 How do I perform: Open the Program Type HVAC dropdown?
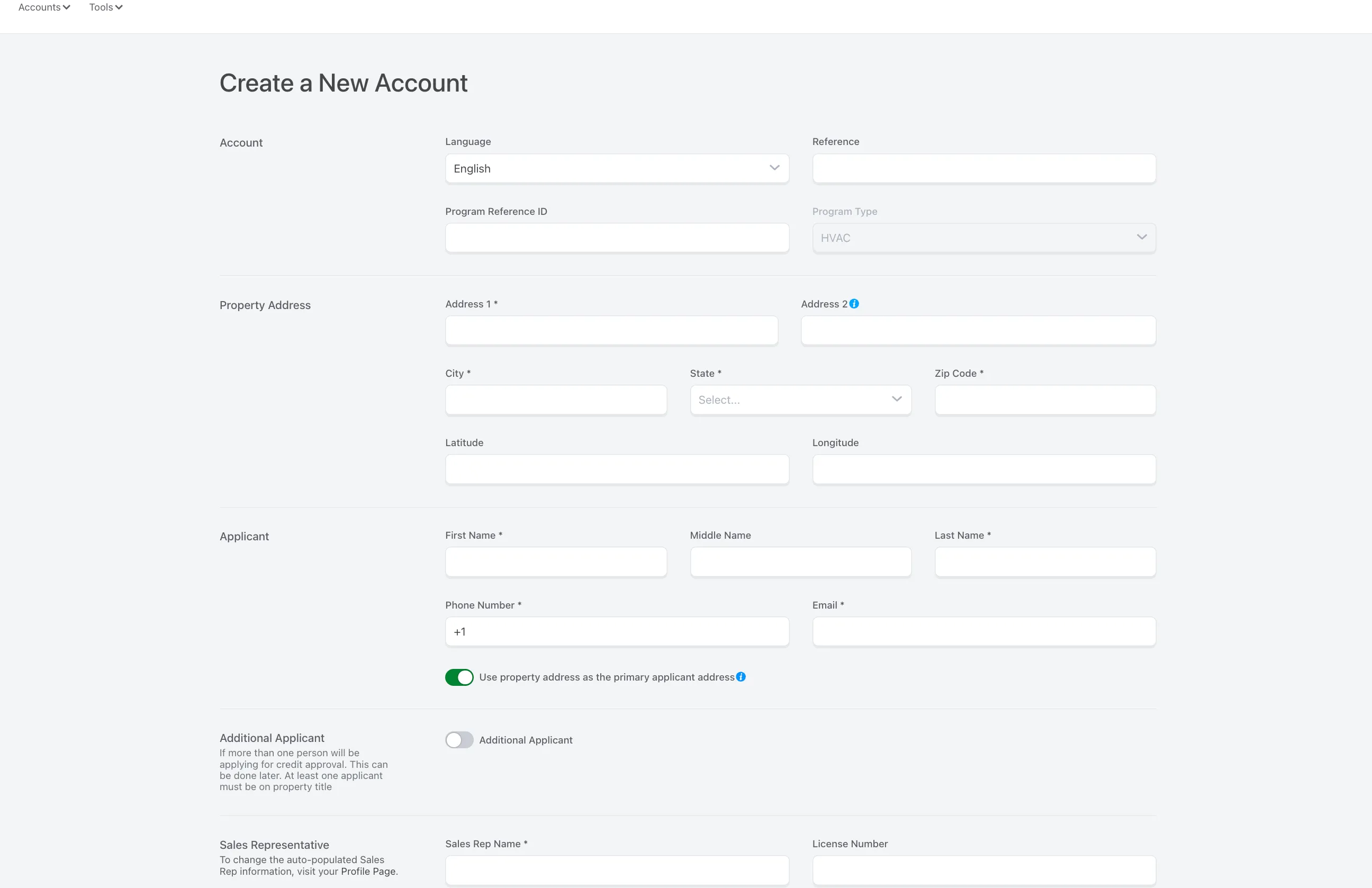(x=984, y=238)
